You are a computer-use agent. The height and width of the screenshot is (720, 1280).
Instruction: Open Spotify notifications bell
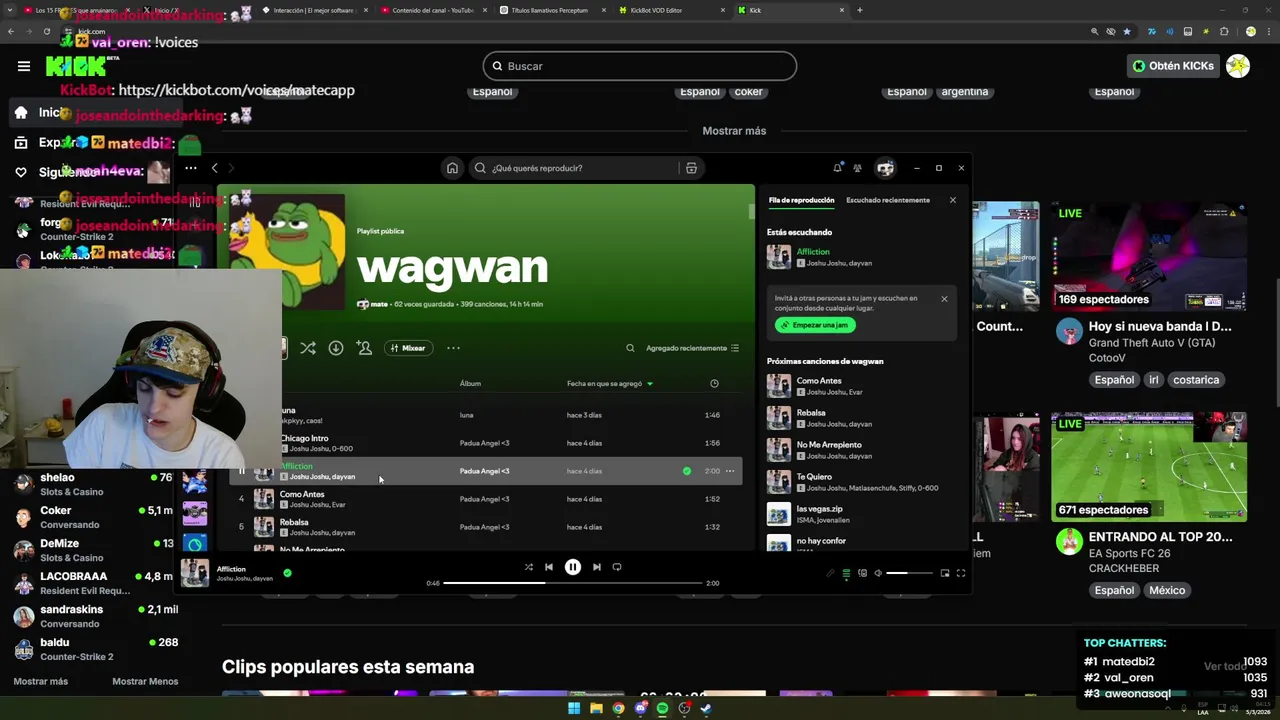point(837,168)
